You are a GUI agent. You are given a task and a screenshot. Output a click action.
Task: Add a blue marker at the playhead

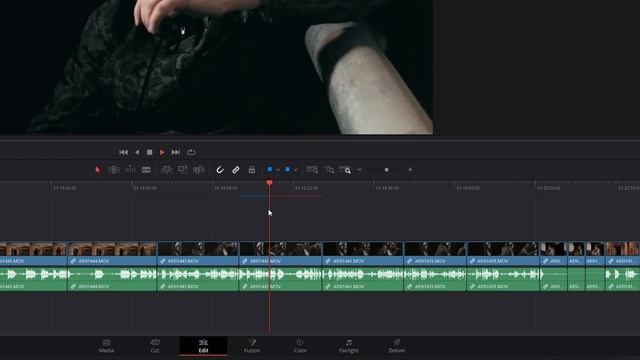(287, 169)
